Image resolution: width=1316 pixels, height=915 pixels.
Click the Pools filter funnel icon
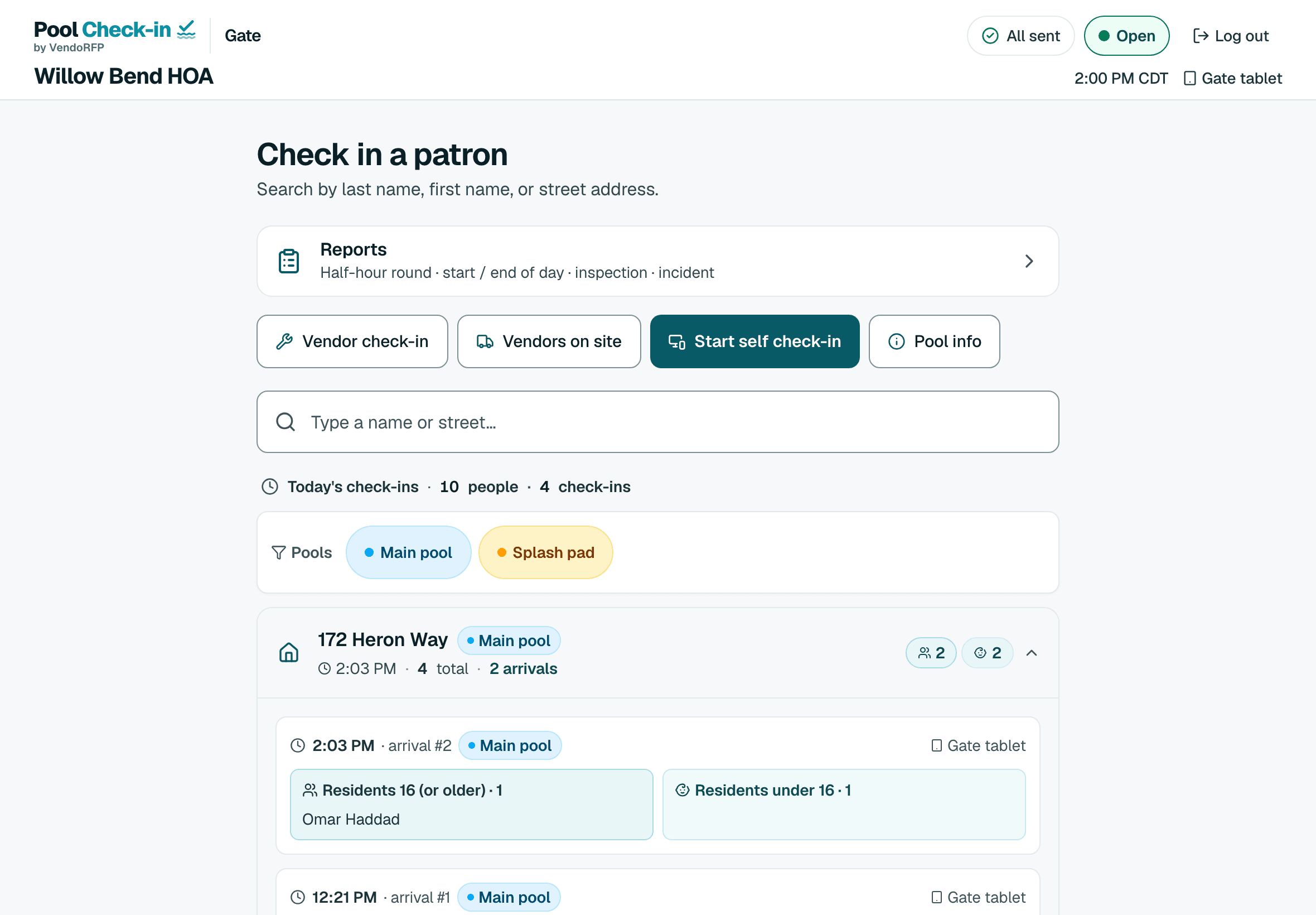[278, 553]
